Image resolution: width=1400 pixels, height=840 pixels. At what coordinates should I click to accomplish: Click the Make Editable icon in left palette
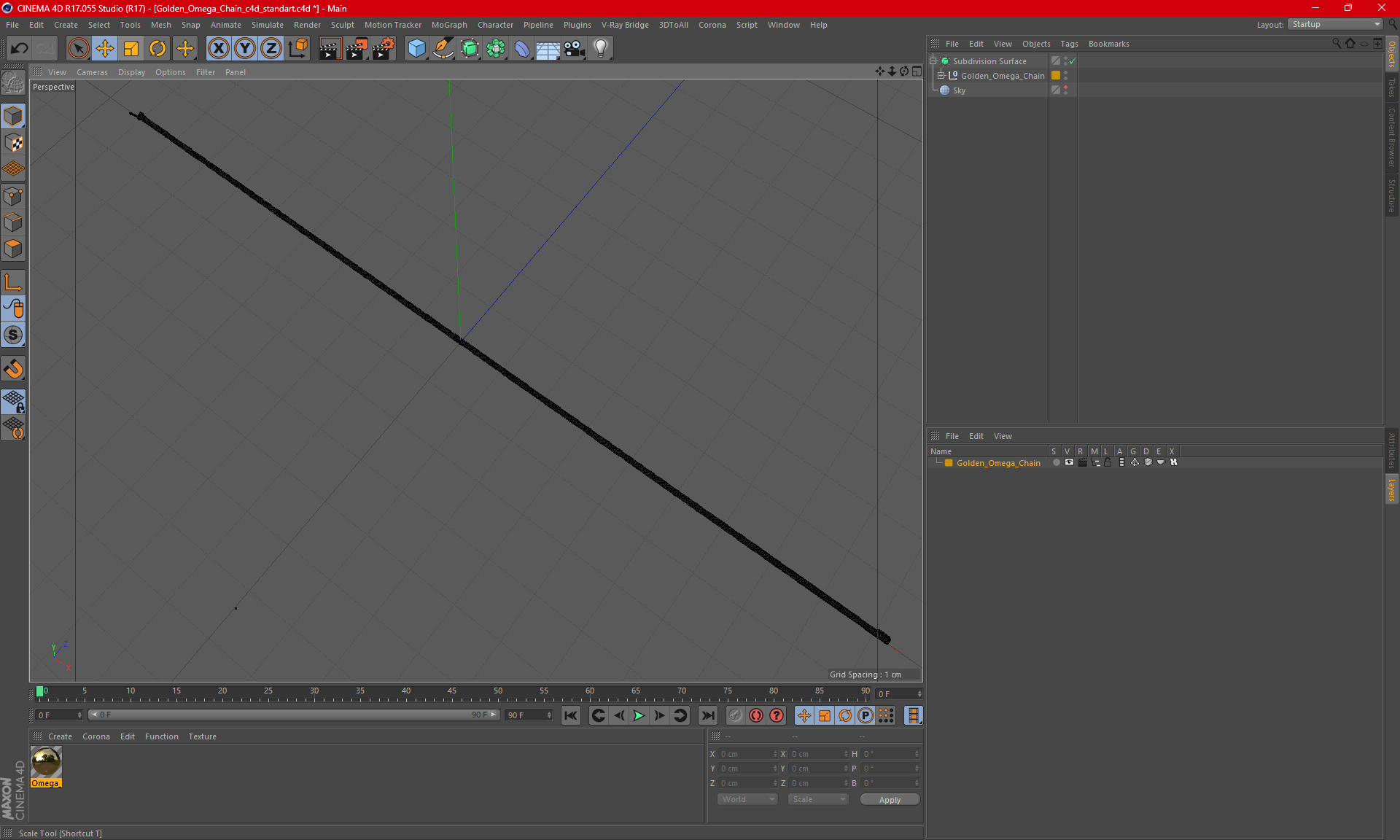[x=13, y=83]
